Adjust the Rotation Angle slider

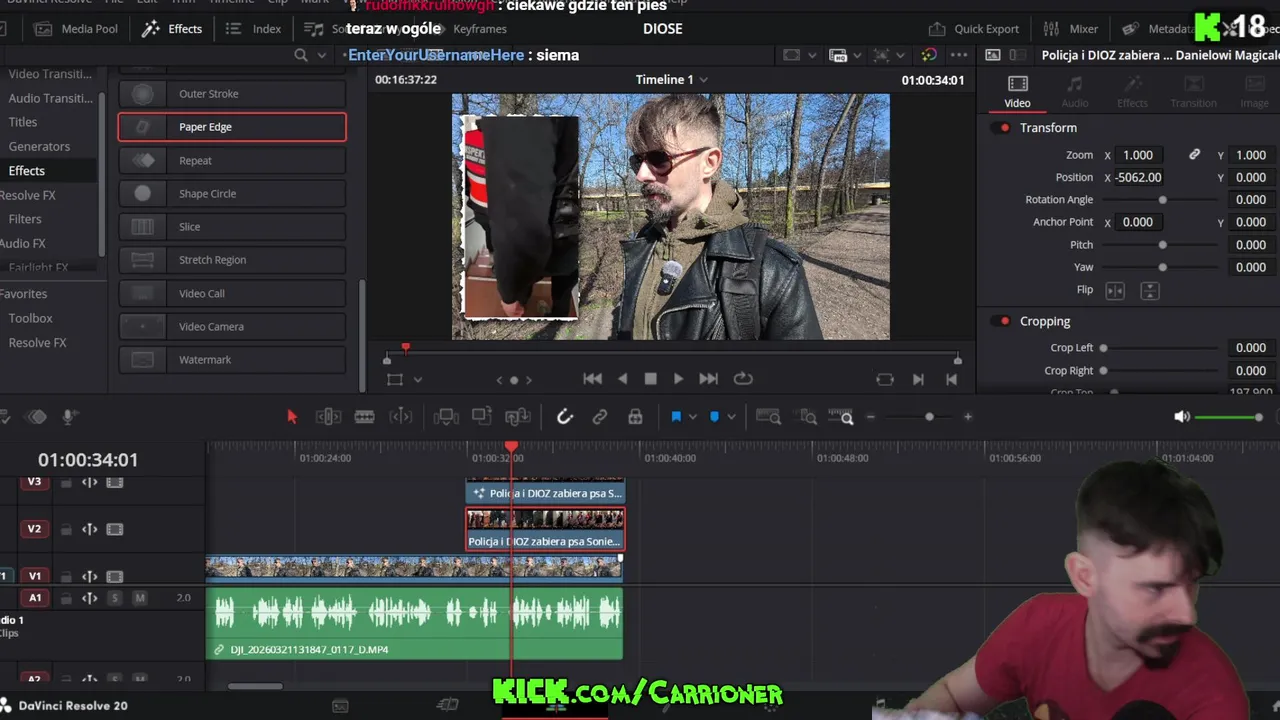pos(1162,200)
